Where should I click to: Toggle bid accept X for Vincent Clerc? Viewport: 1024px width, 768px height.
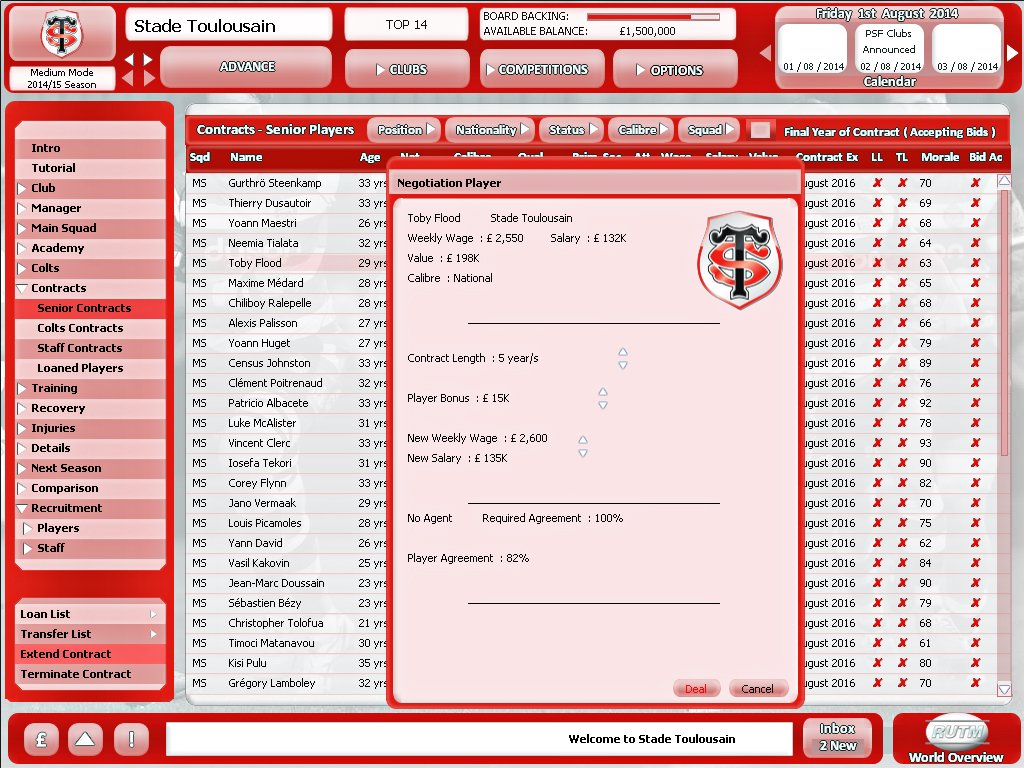pyautogui.click(x=976, y=443)
